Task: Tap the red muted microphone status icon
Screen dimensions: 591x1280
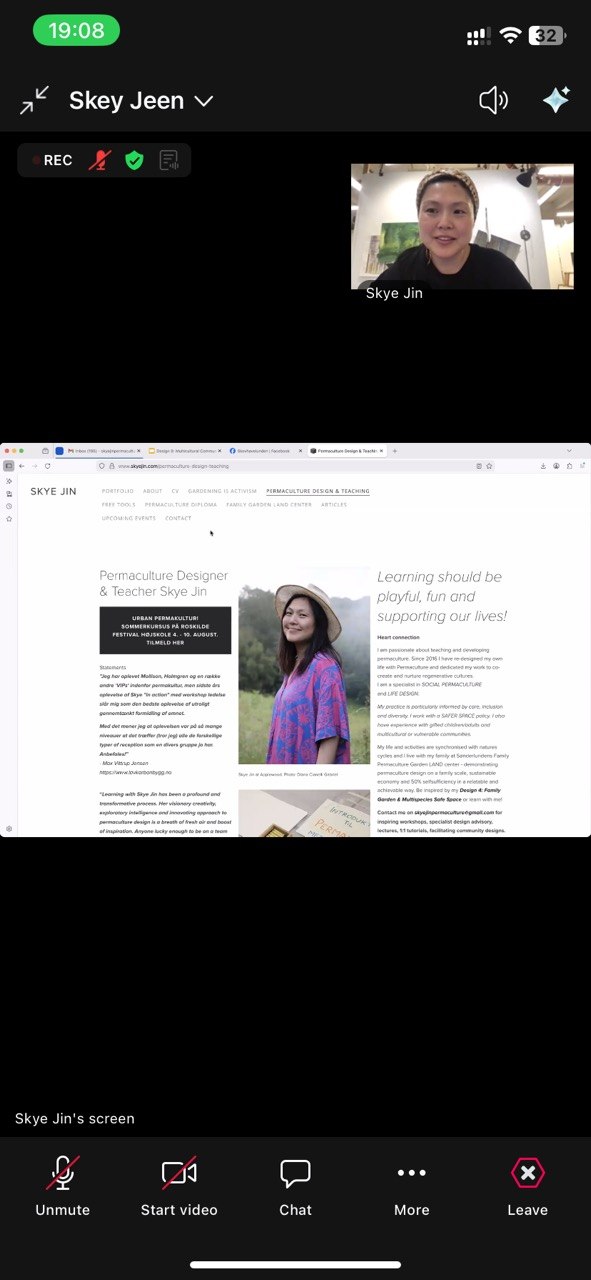Action: tap(99, 160)
